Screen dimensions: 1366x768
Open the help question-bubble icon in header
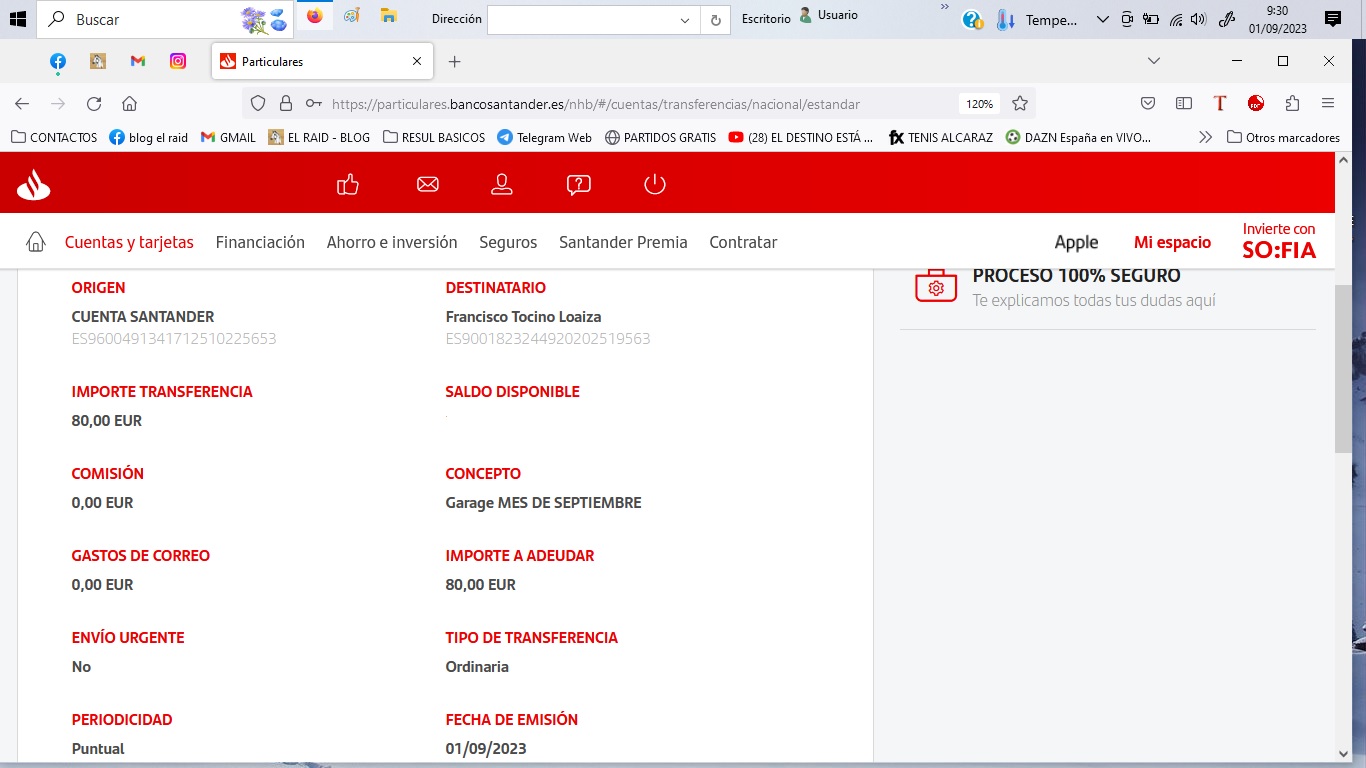point(578,184)
